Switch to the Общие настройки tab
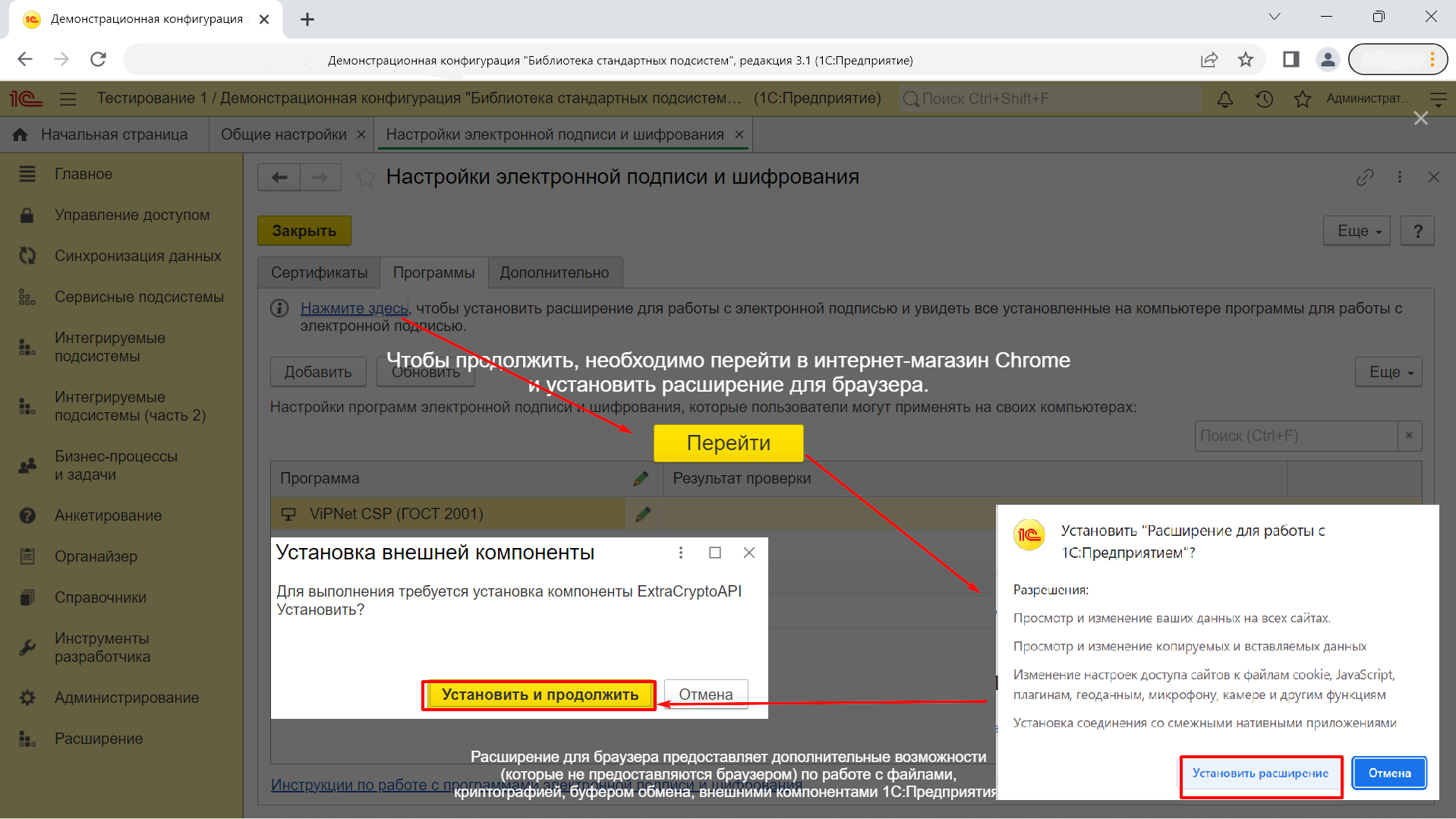This screenshot has height=819, width=1456. [x=283, y=134]
